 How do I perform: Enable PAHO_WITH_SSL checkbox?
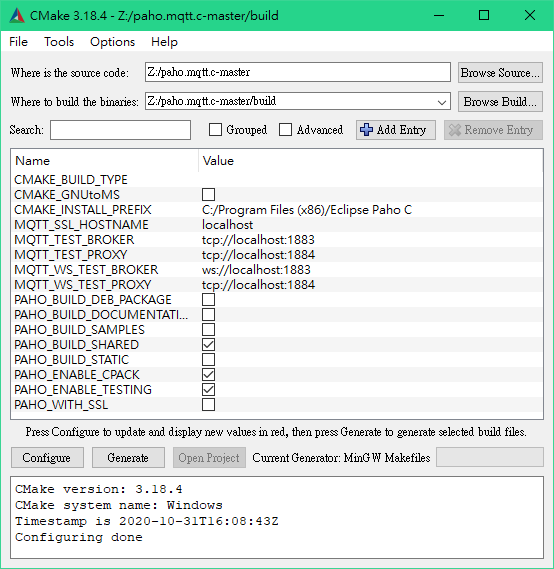click(208, 404)
